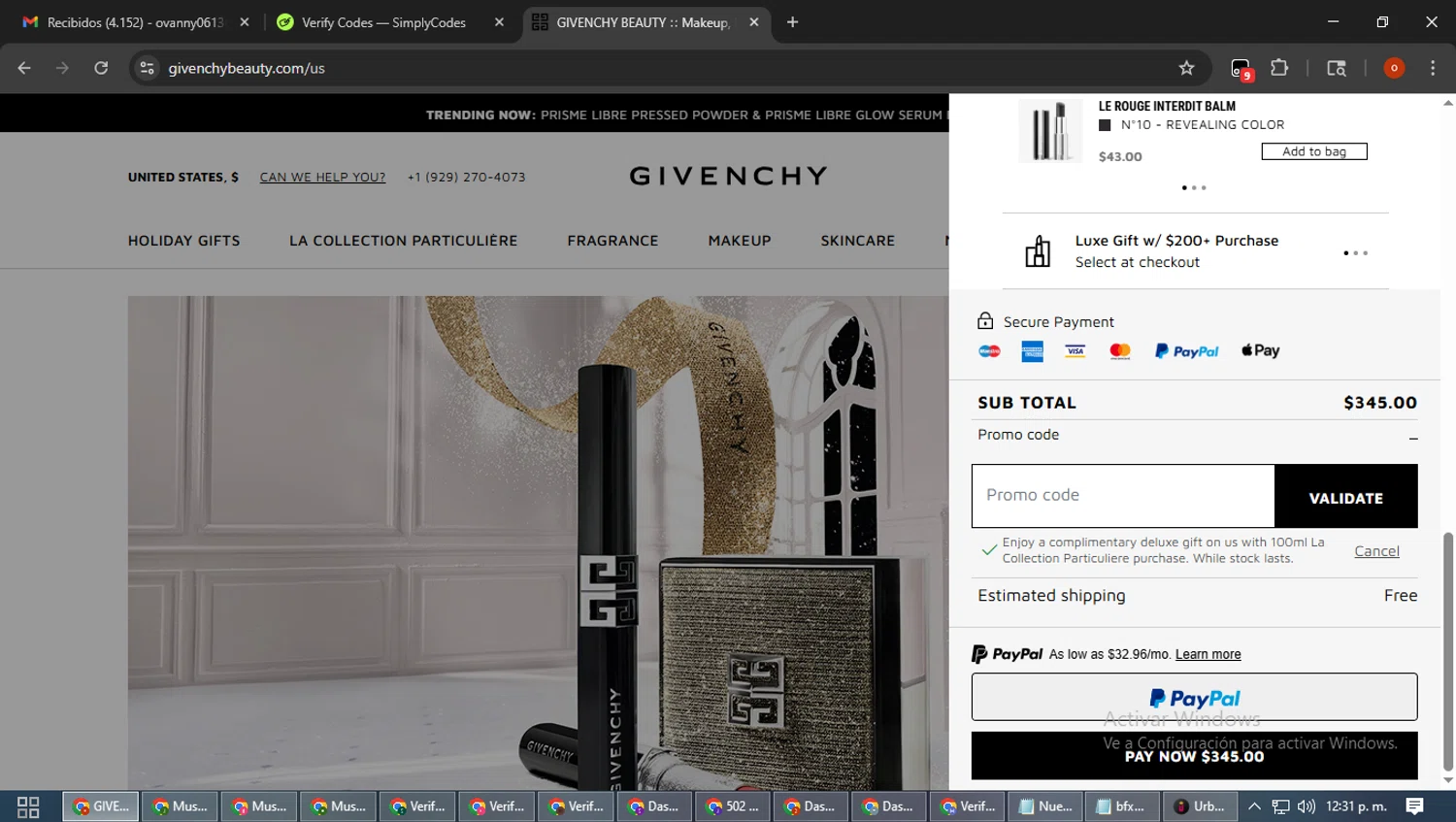Open the Nue... Notepad taskbar window
The image size is (1456, 822).
pyautogui.click(x=1045, y=806)
